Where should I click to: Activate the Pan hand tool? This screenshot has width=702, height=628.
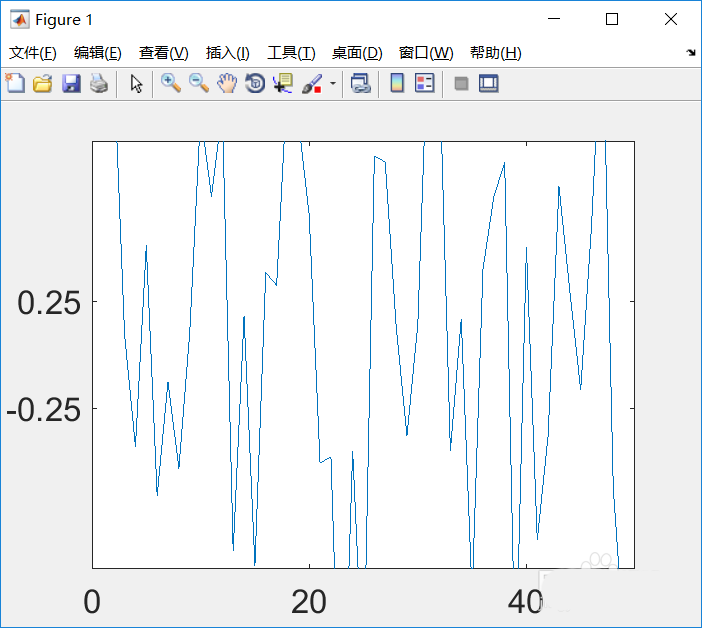(227, 84)
